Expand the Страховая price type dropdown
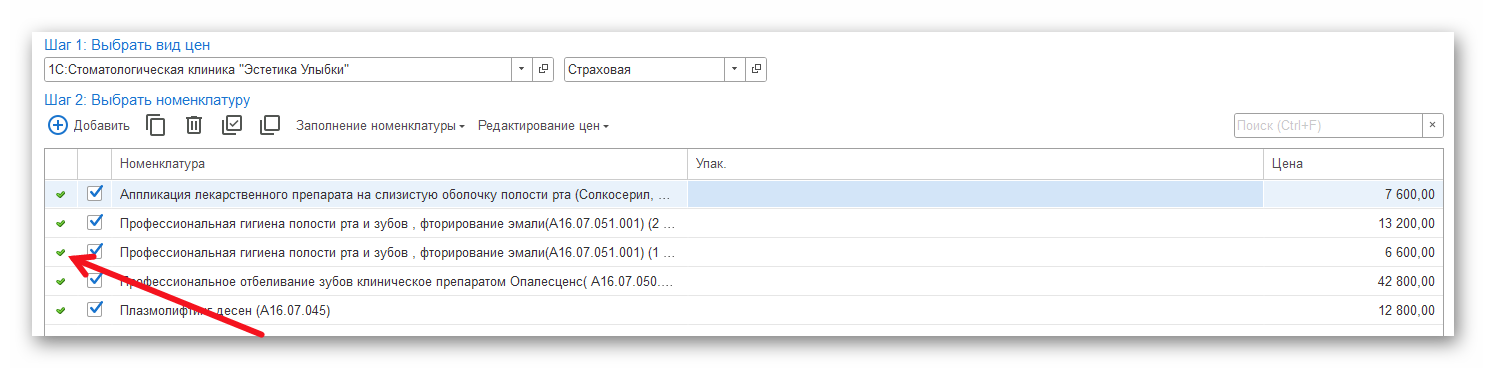 [x=735, y=69]
